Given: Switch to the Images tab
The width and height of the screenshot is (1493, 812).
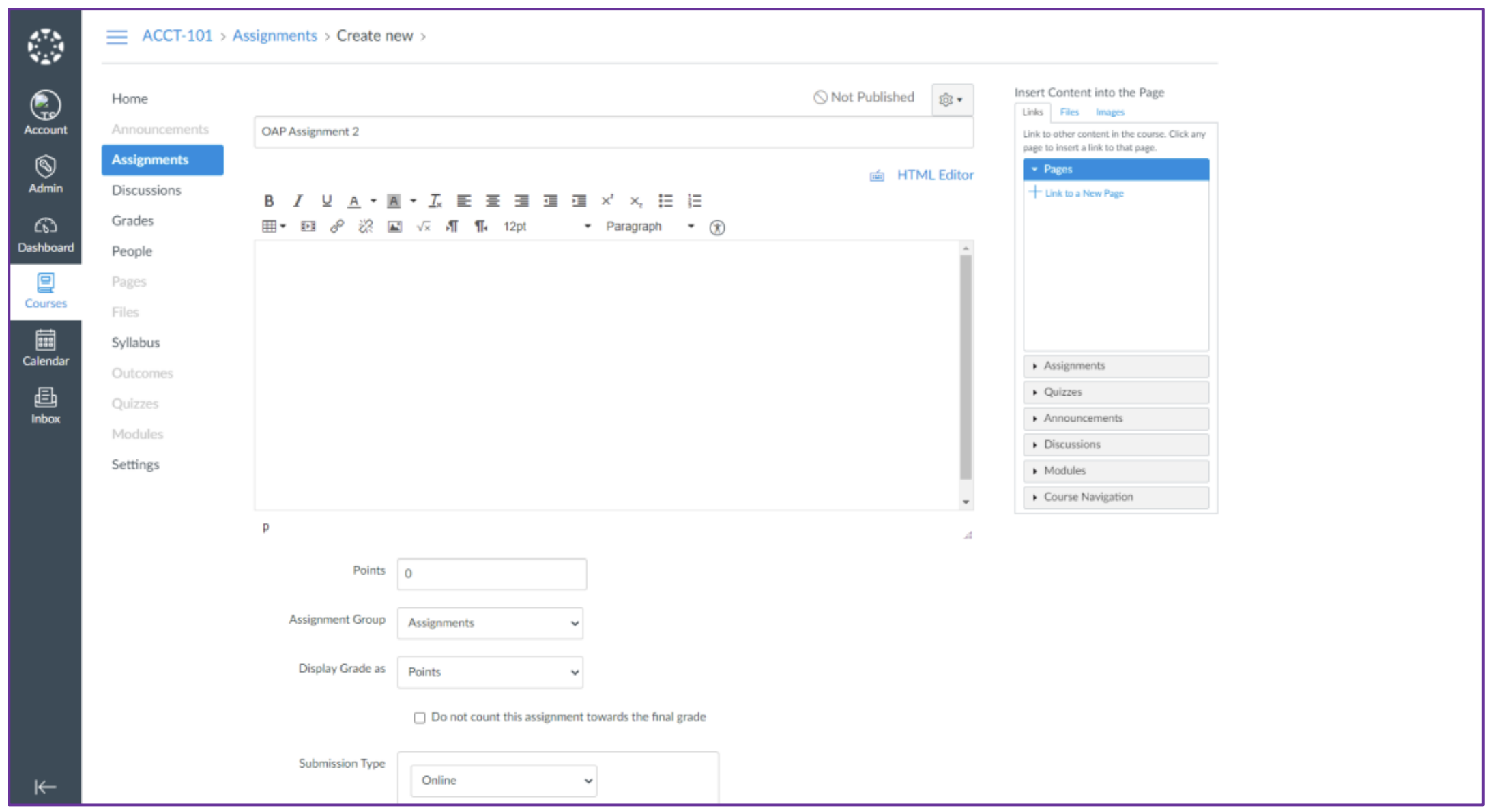Looking at the screenshot, I should [1110, 113].
